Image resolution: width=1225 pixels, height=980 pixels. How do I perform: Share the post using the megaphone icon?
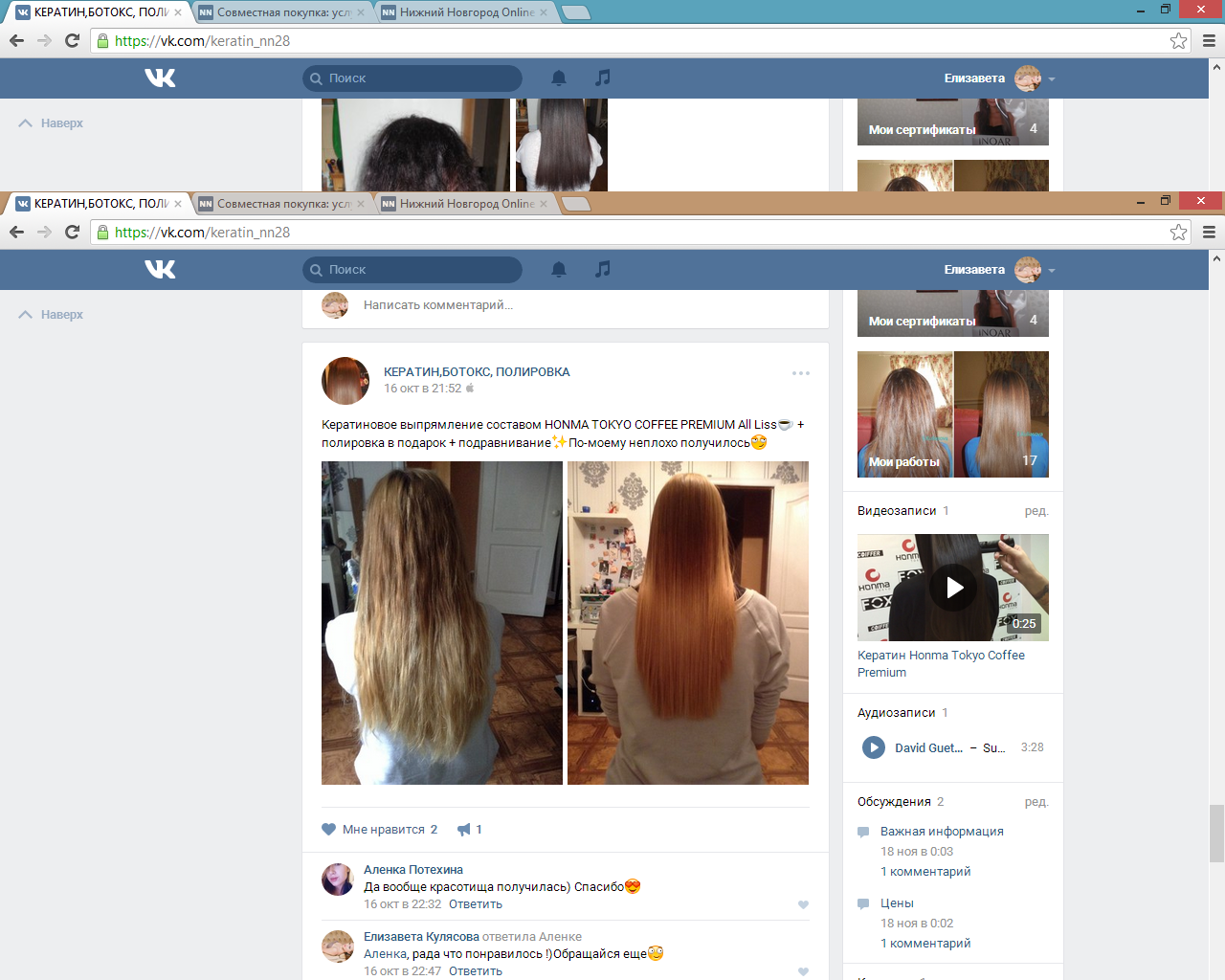point(464,830)
